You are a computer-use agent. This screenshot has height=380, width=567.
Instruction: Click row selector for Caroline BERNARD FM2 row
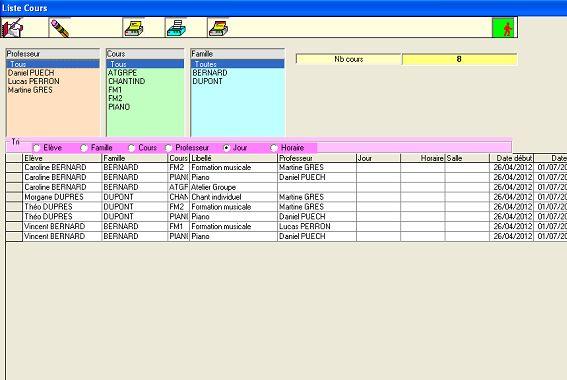coord(14,167)
